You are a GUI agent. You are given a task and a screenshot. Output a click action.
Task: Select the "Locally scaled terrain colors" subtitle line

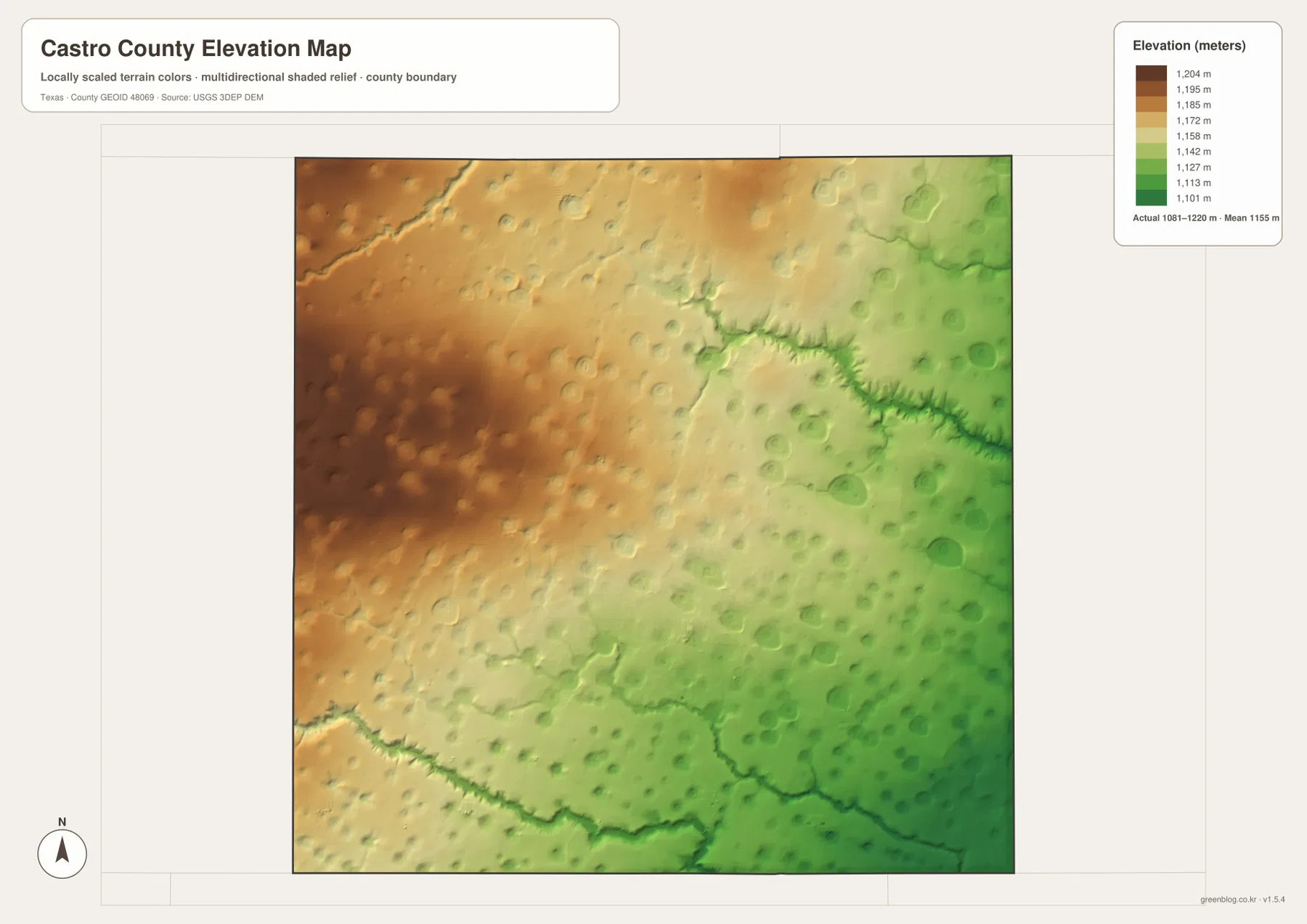[248, 77]
